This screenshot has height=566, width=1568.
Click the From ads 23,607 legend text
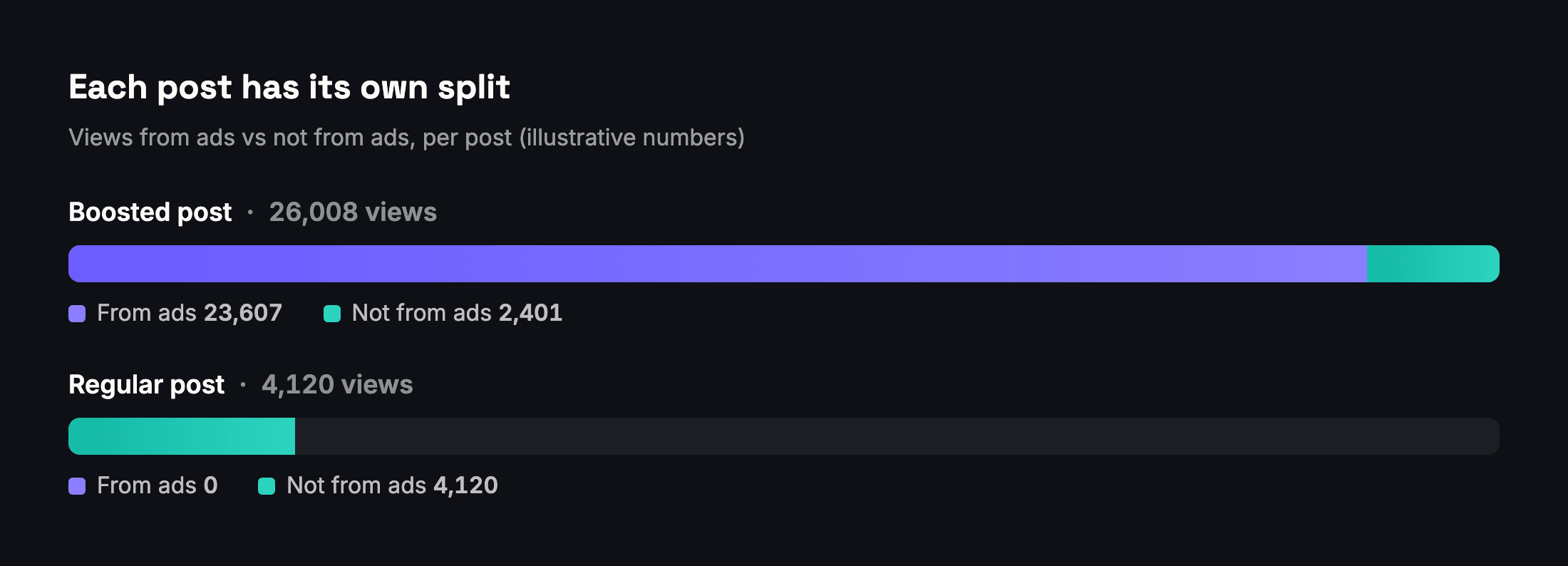point(190,313)
